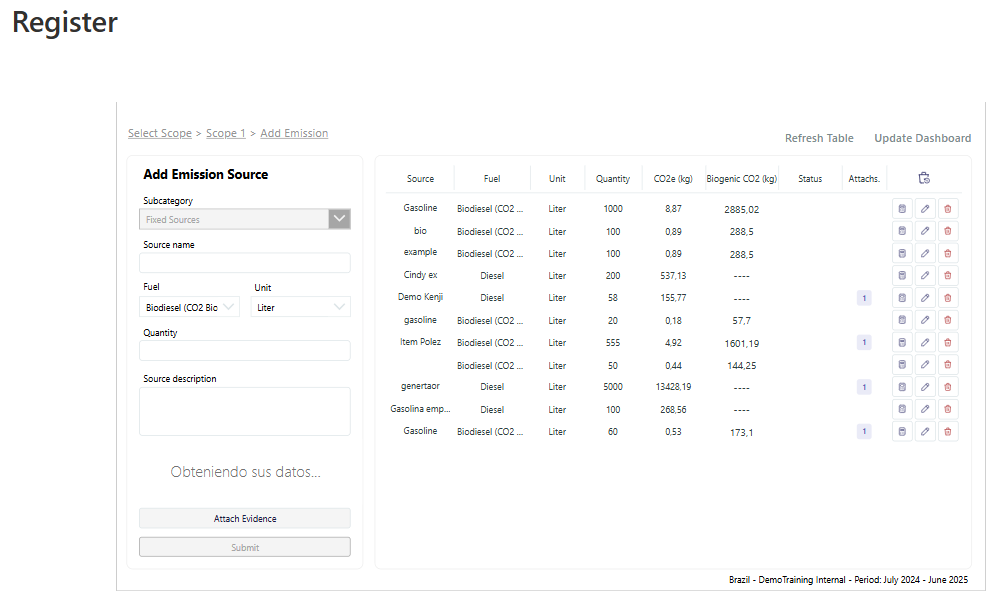Expand the Fuel dropdown showing Biodiesel
The width and height of the screenshot is (1005, 607).
[x=189, y=307]
